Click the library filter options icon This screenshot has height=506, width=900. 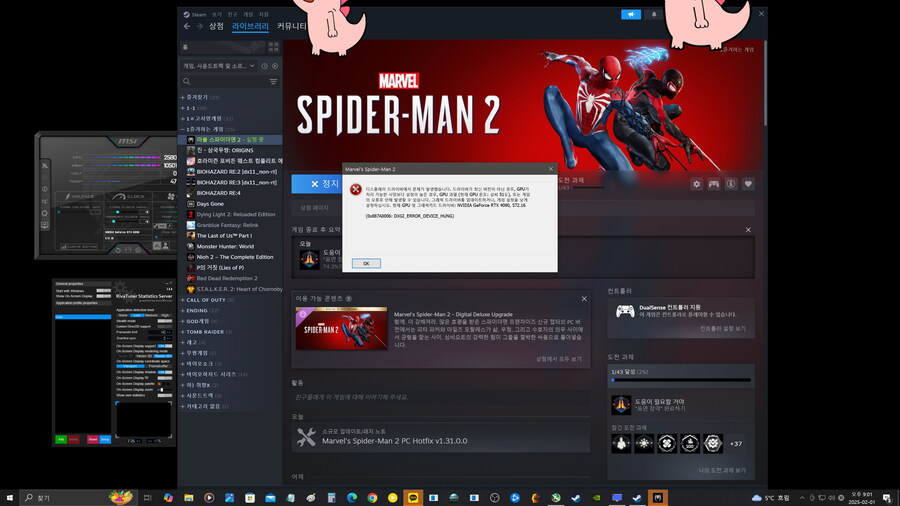click(x=273, y=81)
